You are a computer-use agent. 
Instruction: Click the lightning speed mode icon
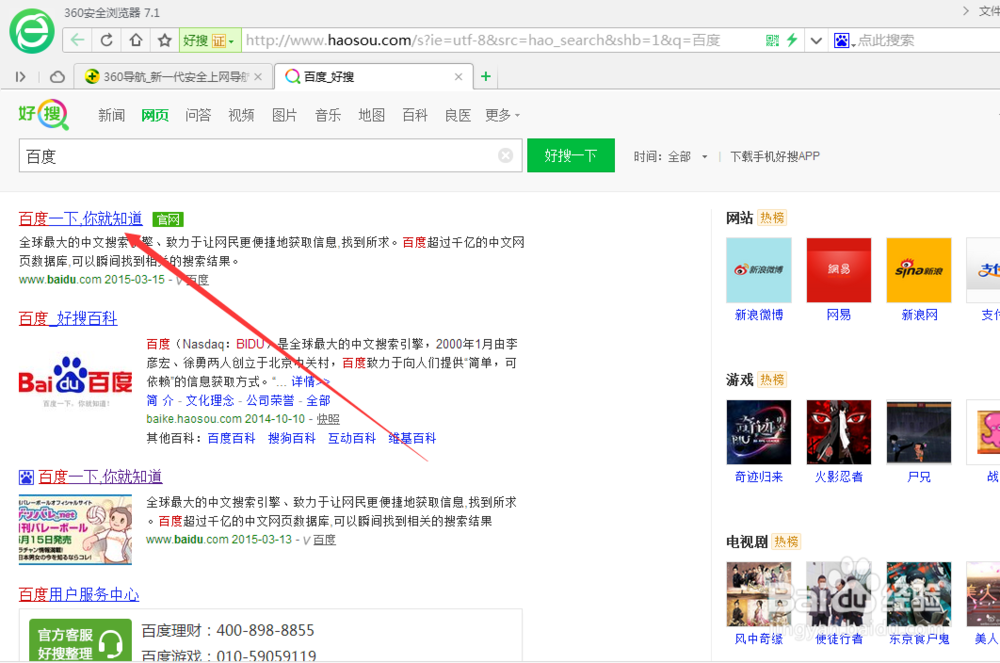click(792, 40)
